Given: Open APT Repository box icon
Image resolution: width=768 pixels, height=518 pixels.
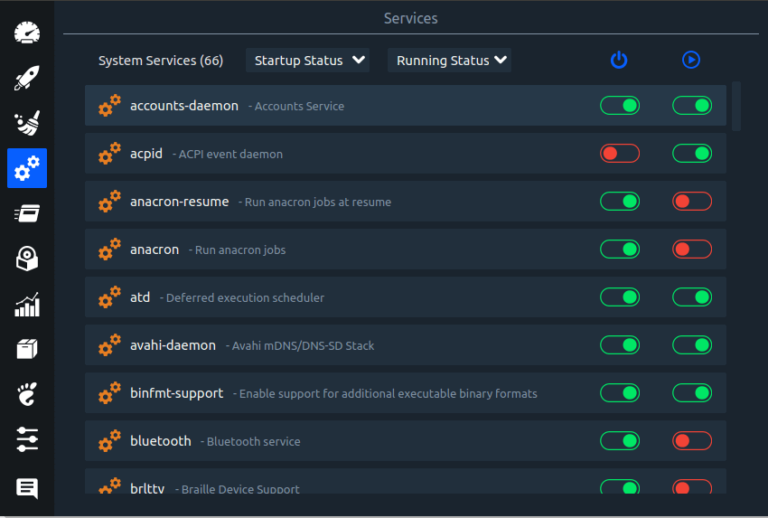Looking at the screenshot, I should pyautogui.click(x=27, y=350).
